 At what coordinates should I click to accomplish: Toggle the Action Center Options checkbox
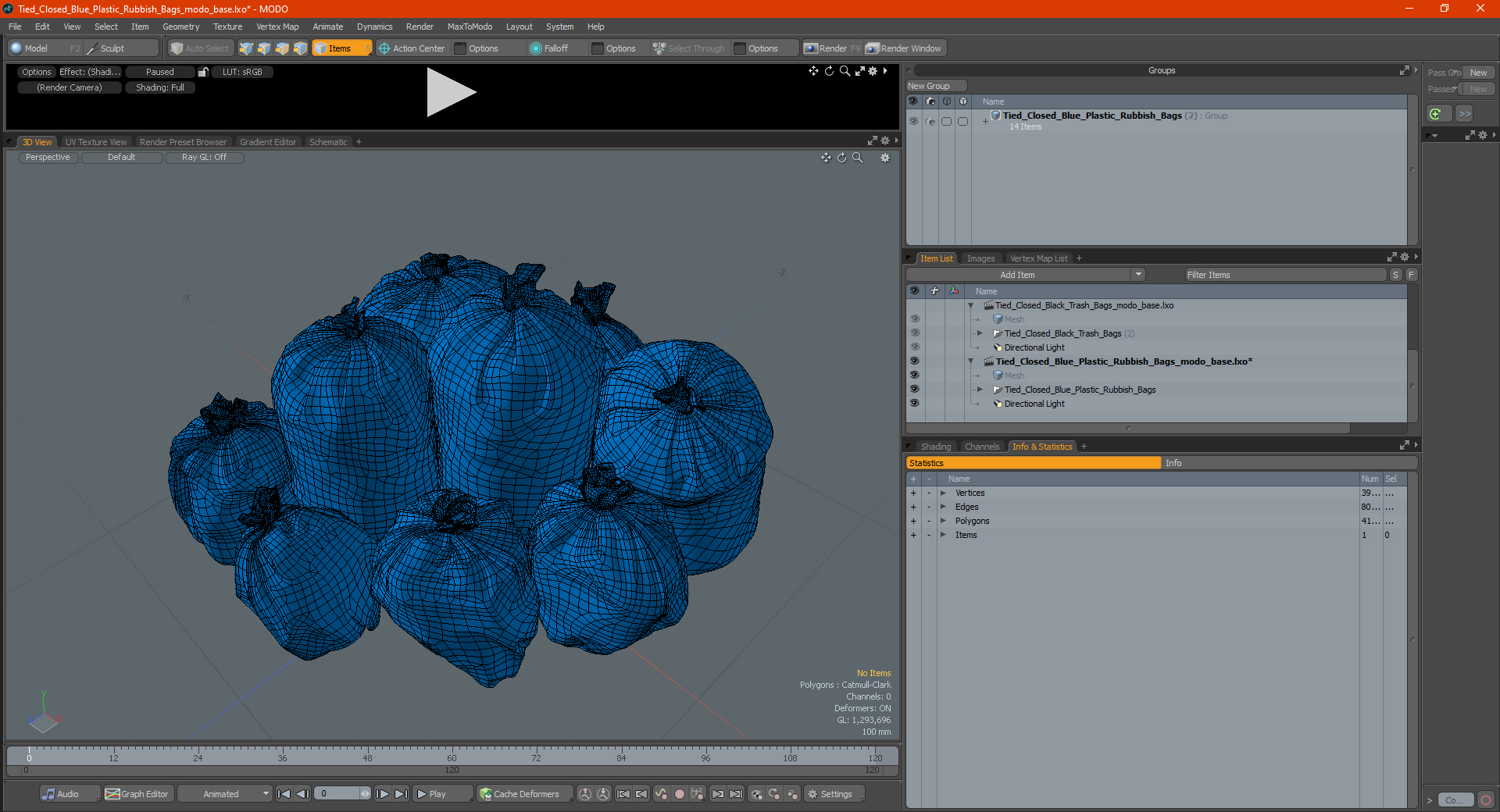(460, 48)
